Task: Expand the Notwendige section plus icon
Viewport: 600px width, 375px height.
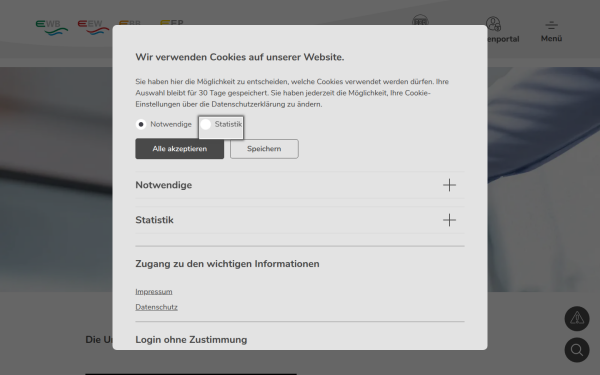Action: tap(449, 185)
